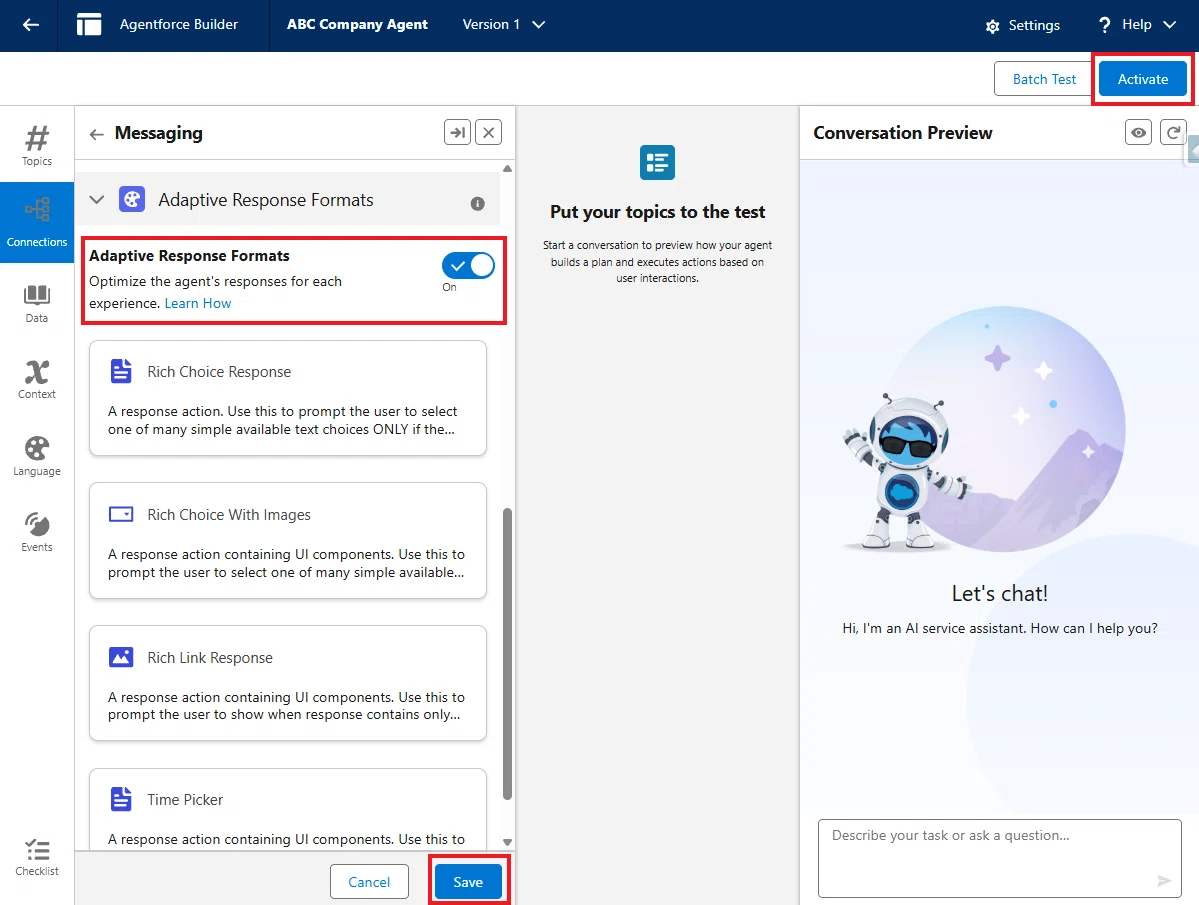
Task: Open the Language sidebar tab
Action: pyautogui.click(x=37, y=456)
